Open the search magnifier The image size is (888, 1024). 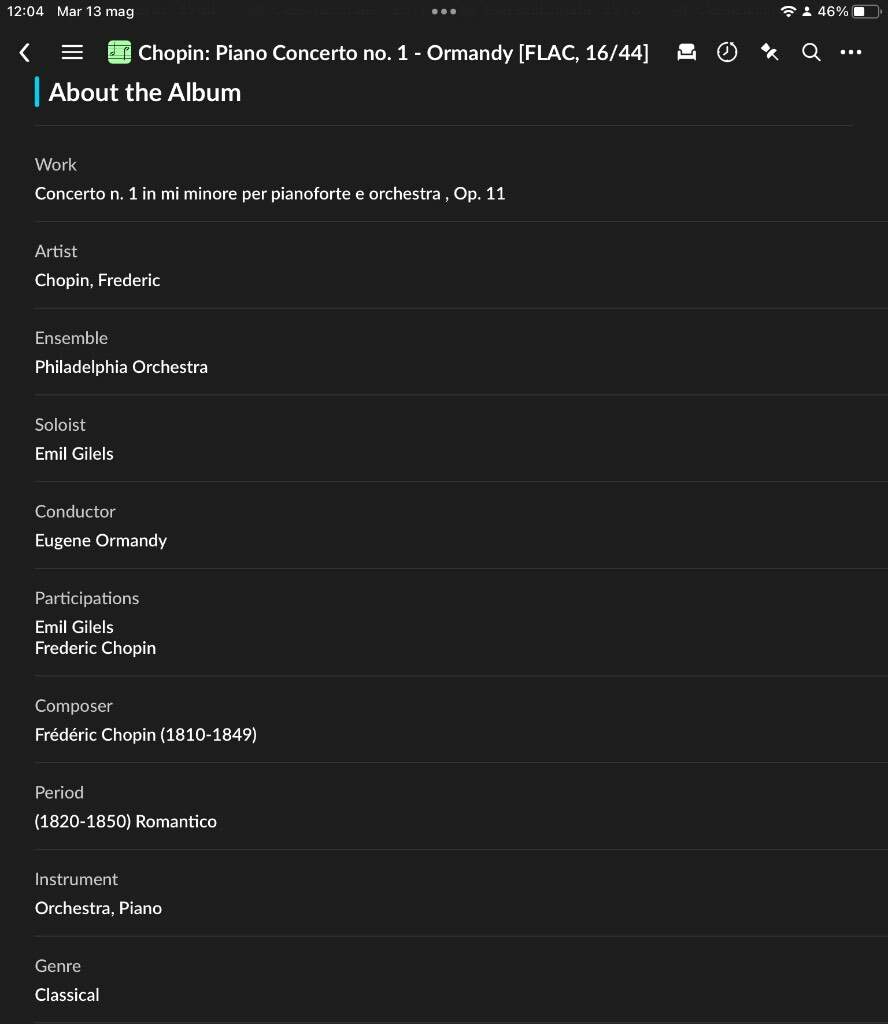coord(811,52)
